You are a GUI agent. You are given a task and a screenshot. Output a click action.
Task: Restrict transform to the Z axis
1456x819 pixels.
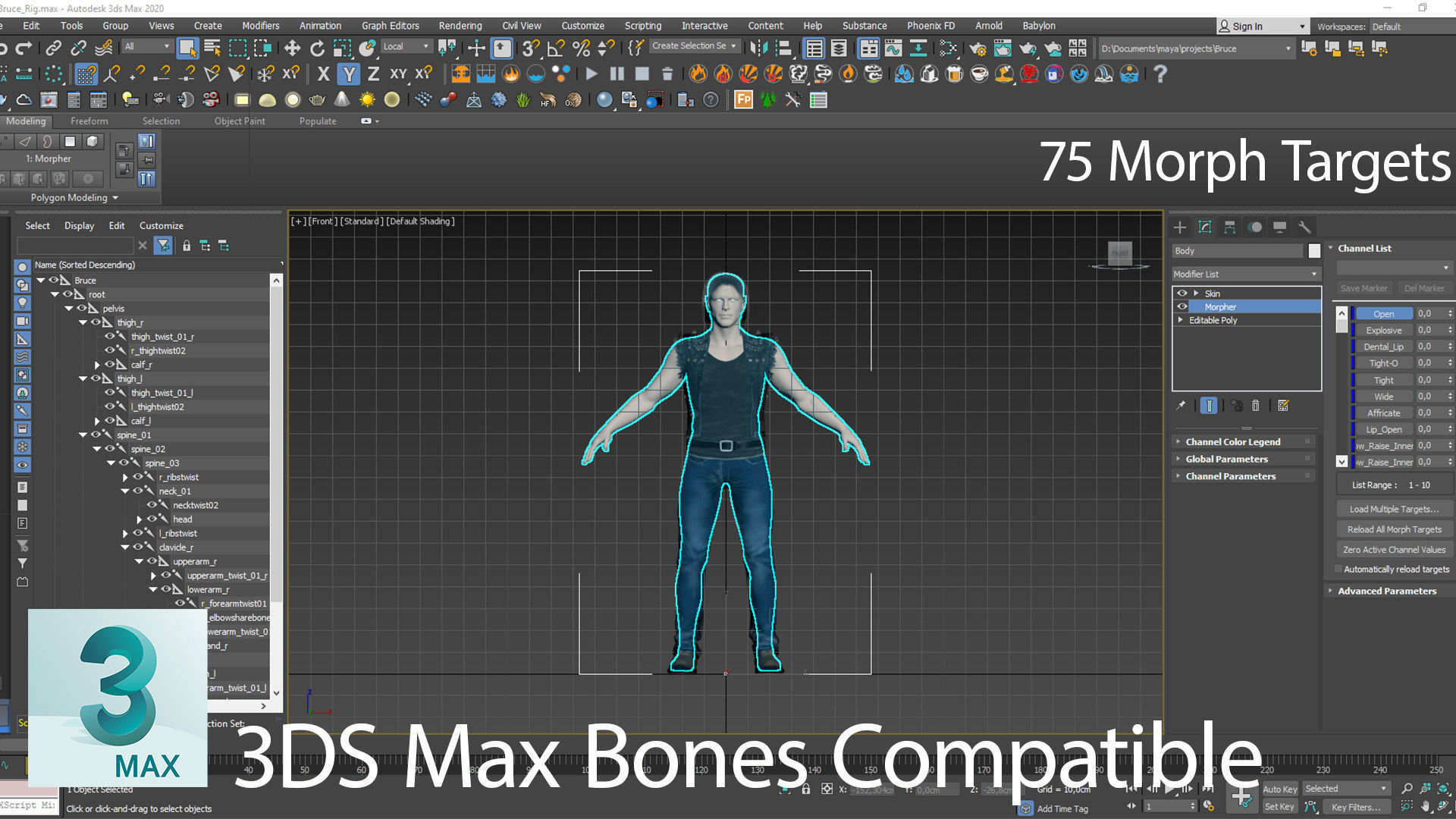tap(373, 74)
